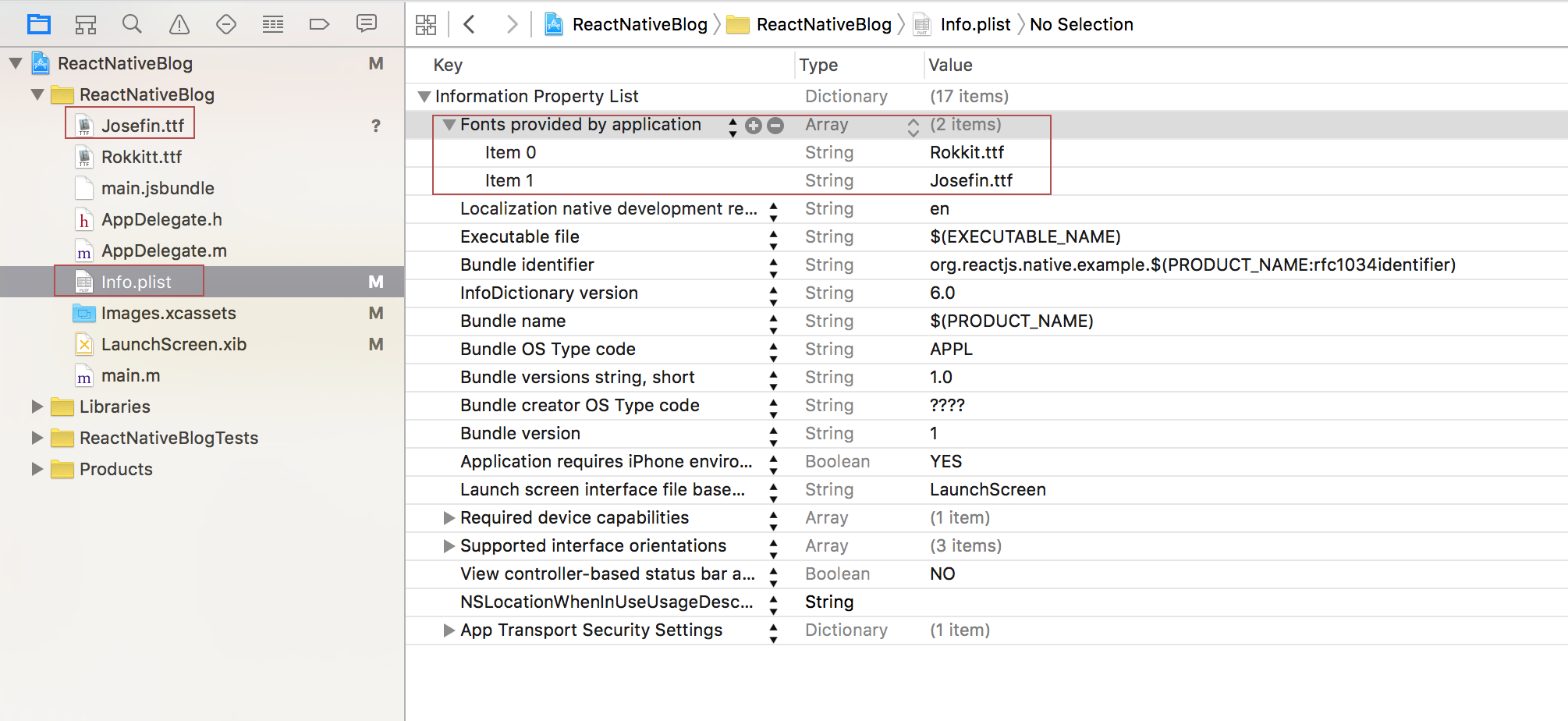Select Rokkitt.ttf in the navigator

point(141,157)
